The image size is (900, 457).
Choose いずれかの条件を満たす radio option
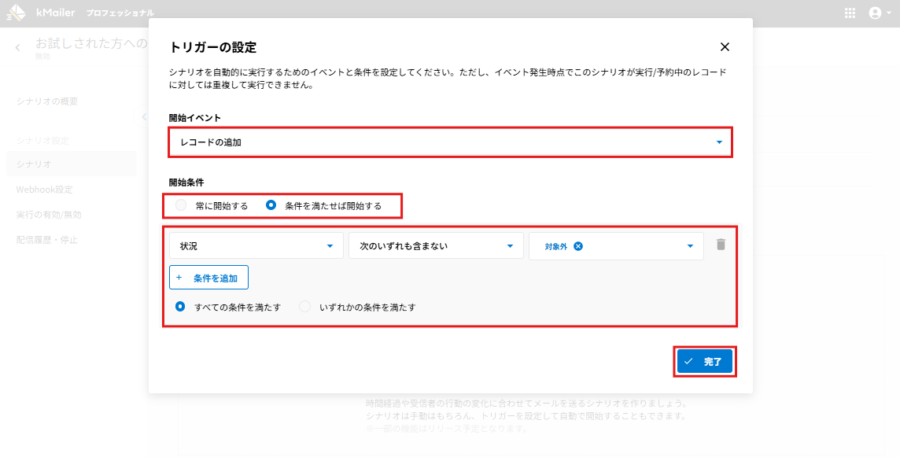pos(306,307)
